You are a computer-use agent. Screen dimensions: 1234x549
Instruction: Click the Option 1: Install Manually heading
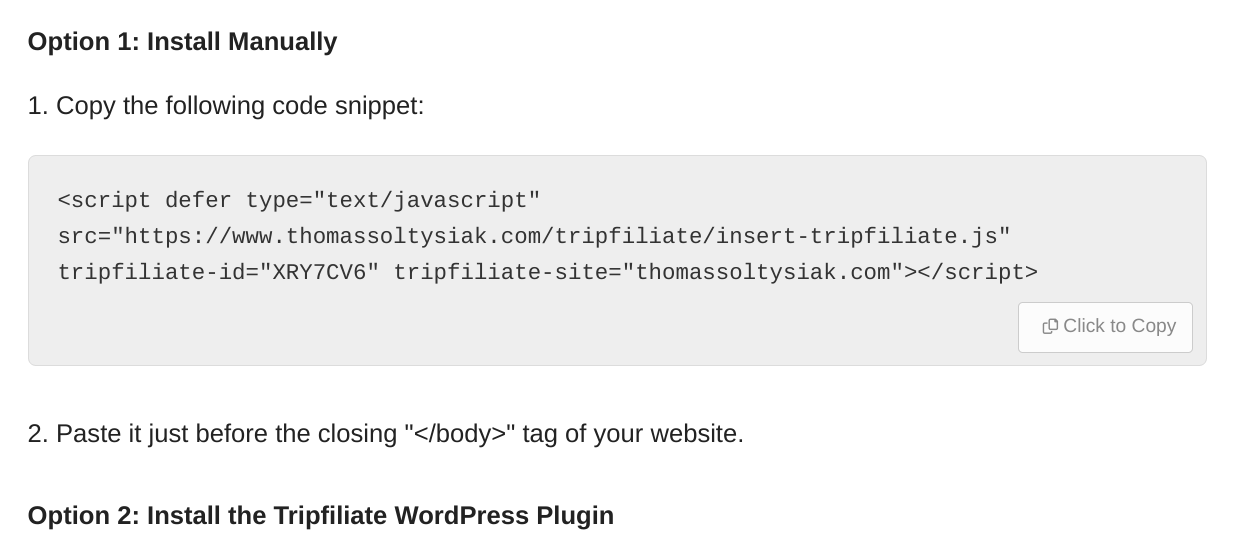pyautogui.click(x=182, y=42)
